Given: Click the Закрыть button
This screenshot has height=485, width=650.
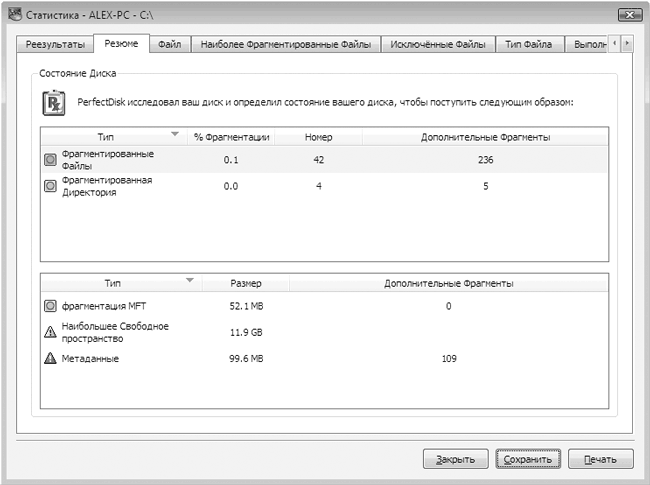Looking at the screenshot, I should tap(455, 459).
